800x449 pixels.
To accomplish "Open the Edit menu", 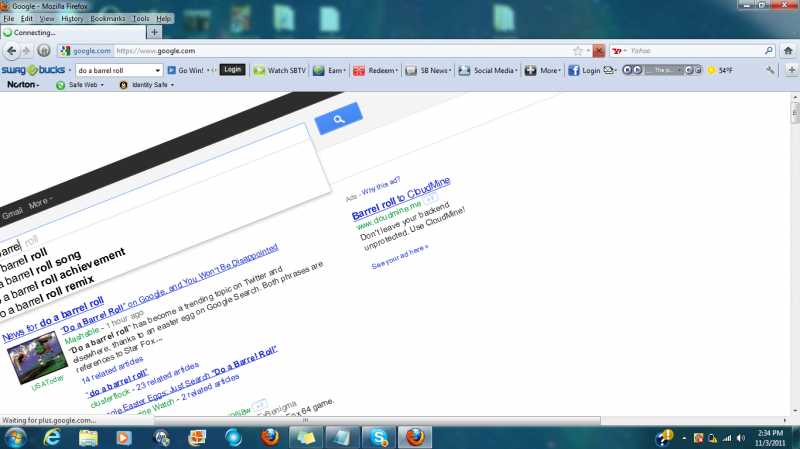I will pos(27,18).
